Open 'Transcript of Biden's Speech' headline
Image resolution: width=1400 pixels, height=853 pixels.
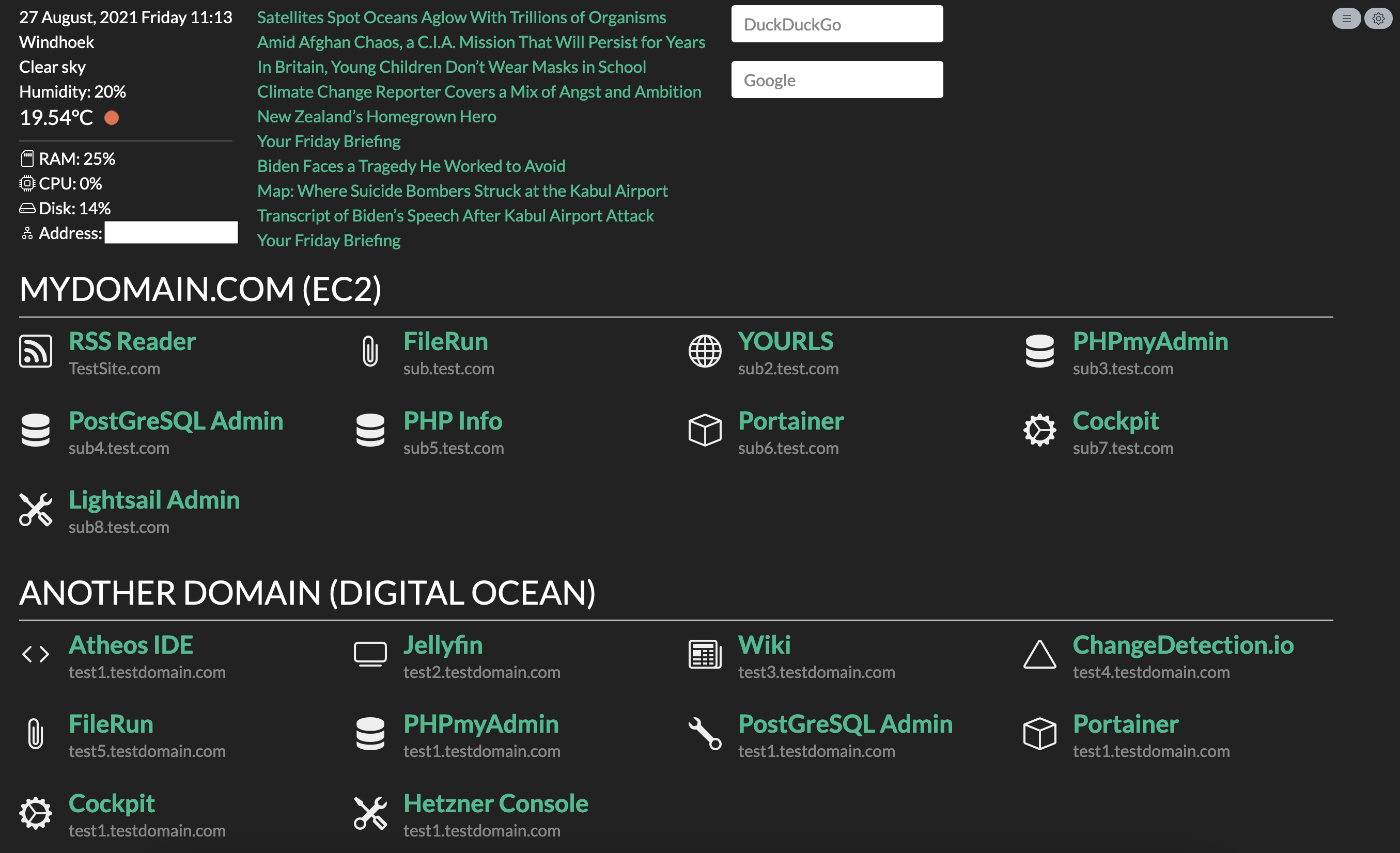[456, 216]
